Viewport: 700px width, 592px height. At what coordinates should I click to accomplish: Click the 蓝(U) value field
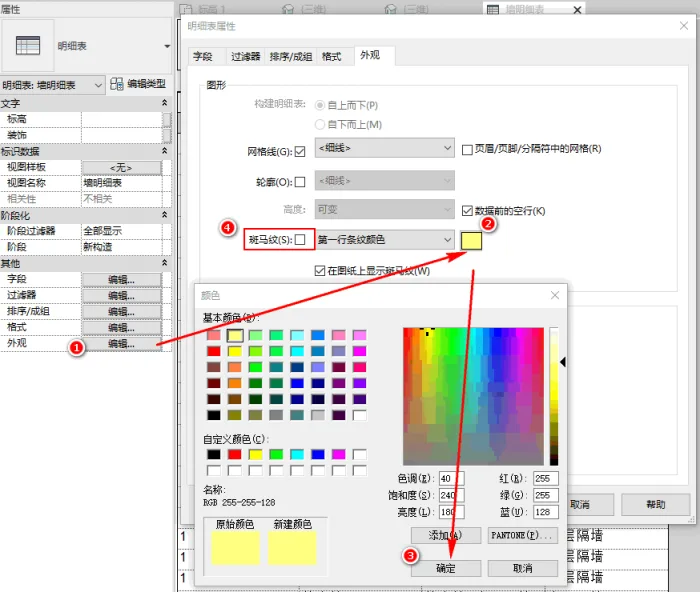click(x=546, y=512)
